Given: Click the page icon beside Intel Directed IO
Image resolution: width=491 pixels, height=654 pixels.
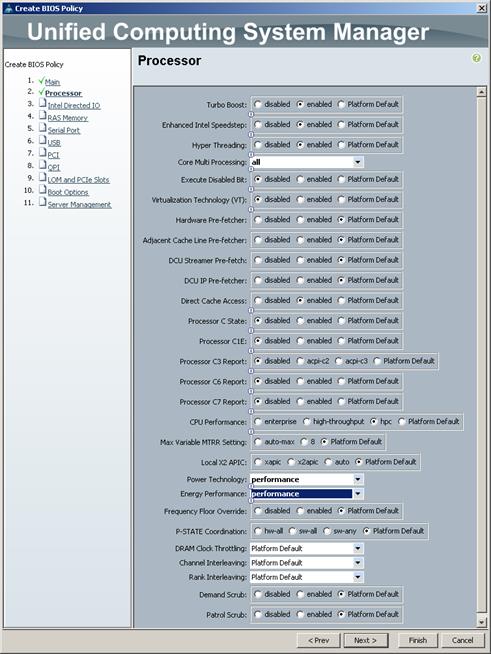Looking at the screenshot, I should (x=43, y=103).
